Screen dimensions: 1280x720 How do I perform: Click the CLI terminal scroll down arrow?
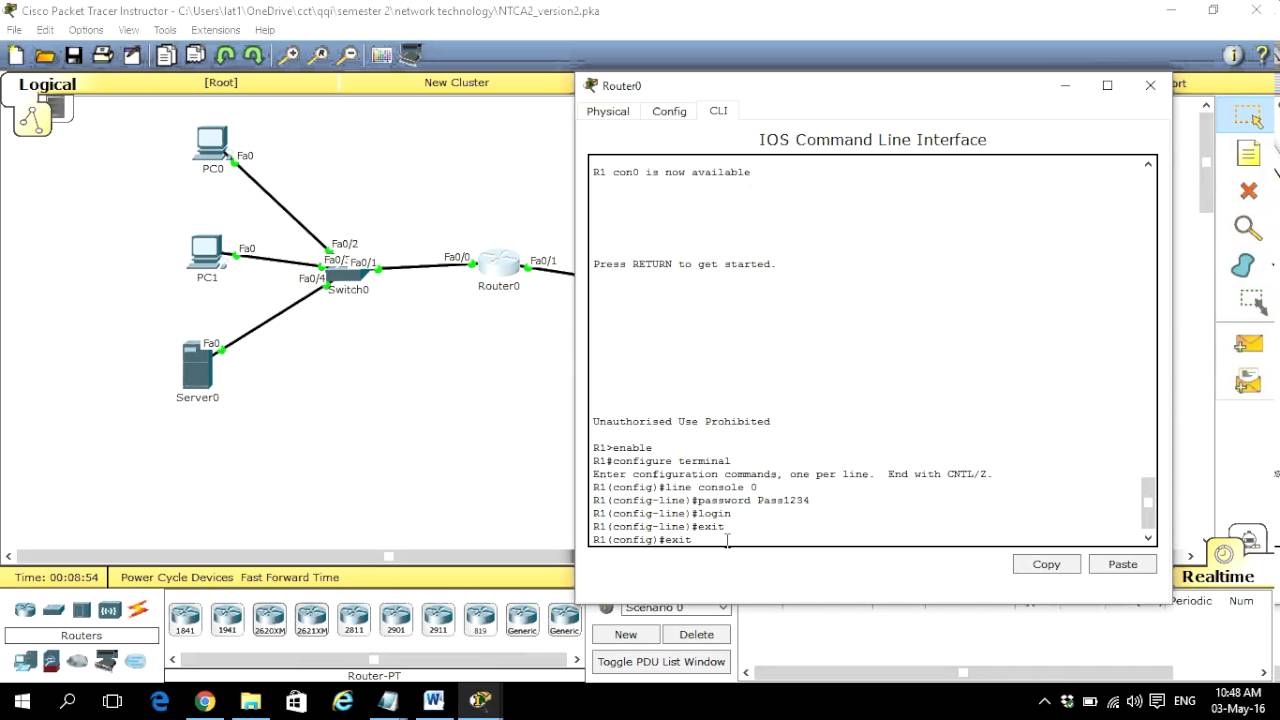tap(1148, 538)
